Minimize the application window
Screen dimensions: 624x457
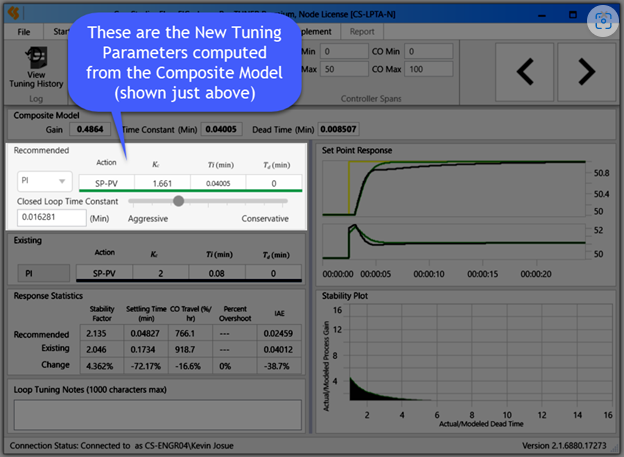541,15
